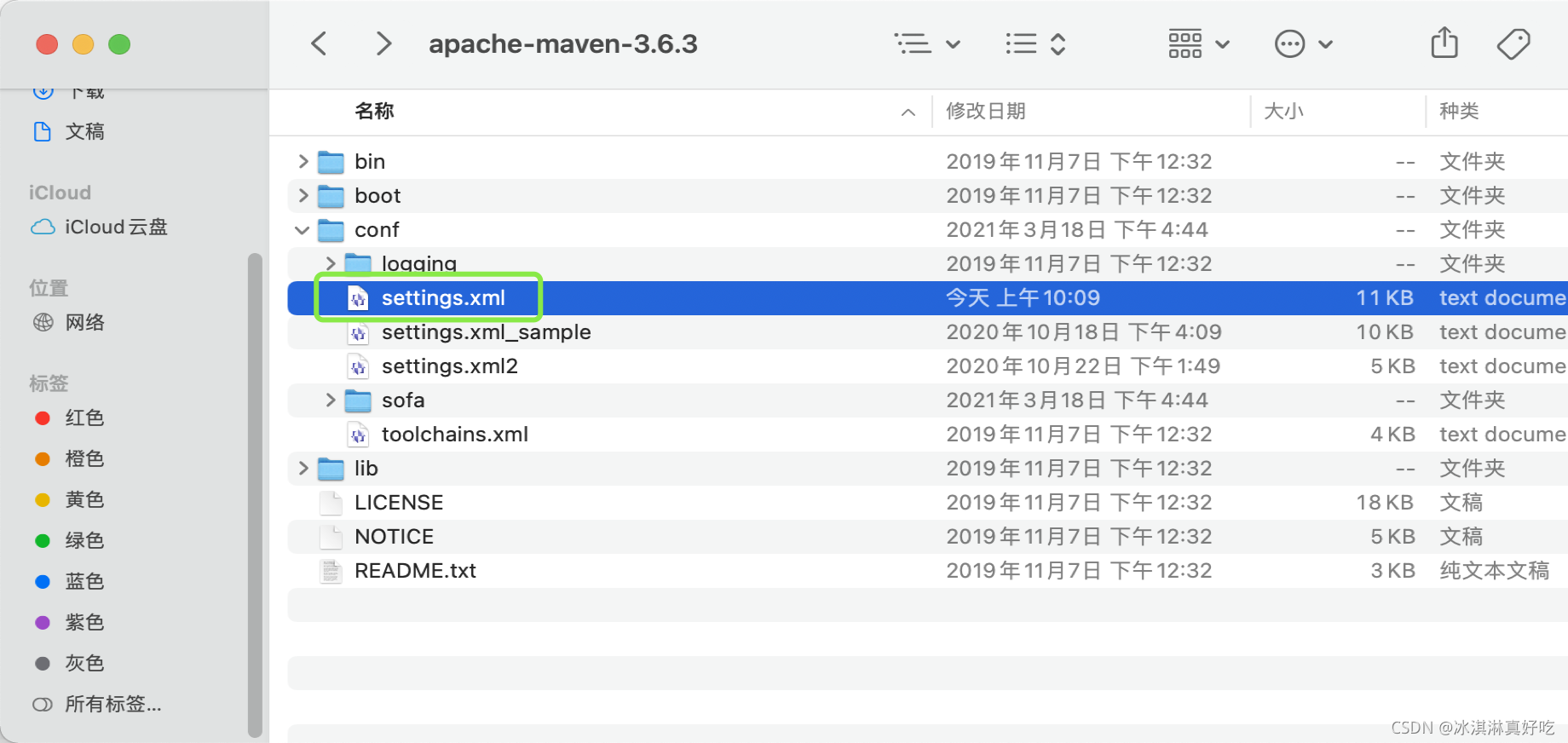This screenshot has height=743, width=1568.
Task: Open the ellipsis action menu
Action: (x=1303, y=43)
